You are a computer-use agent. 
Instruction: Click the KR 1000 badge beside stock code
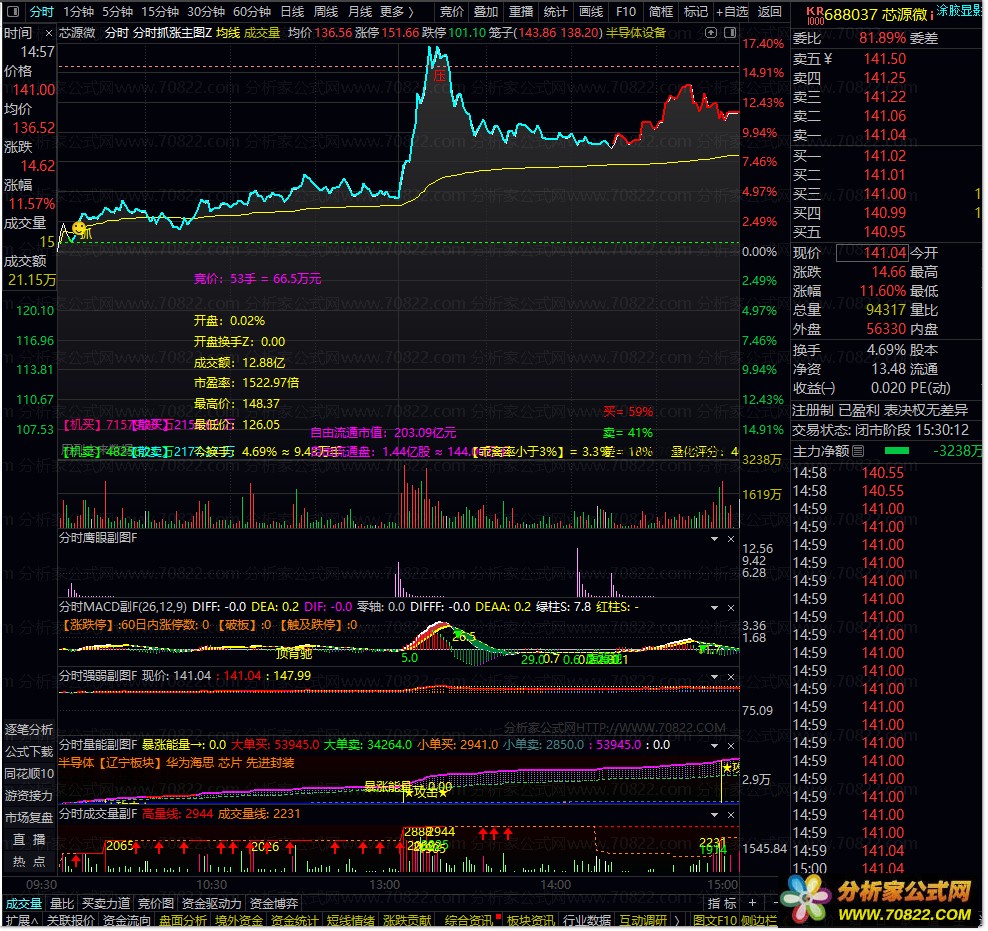(817, 15)
